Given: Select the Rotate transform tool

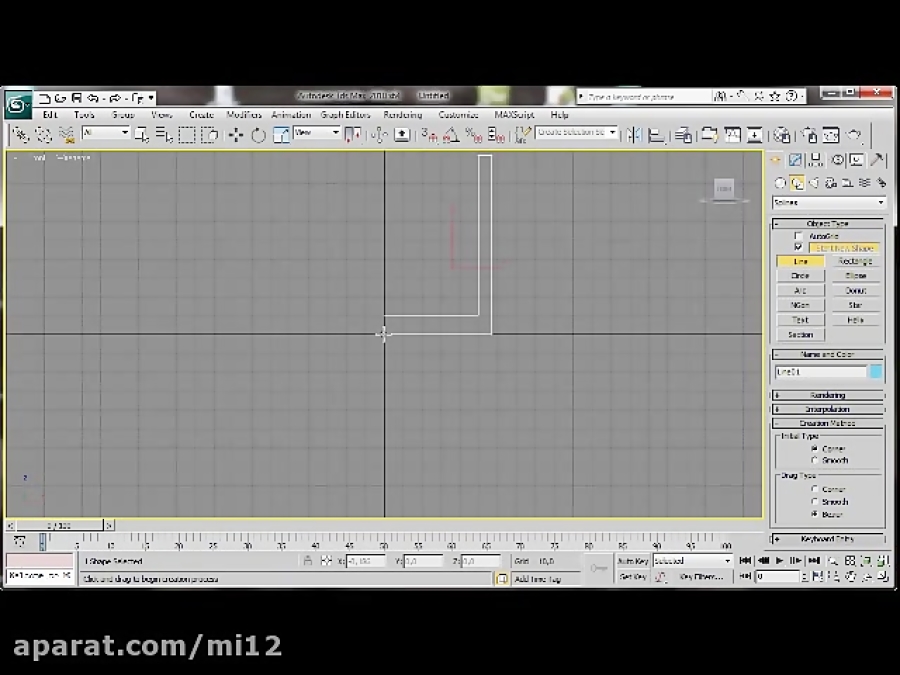Looking at the screenshot, I should coord(258,134).
